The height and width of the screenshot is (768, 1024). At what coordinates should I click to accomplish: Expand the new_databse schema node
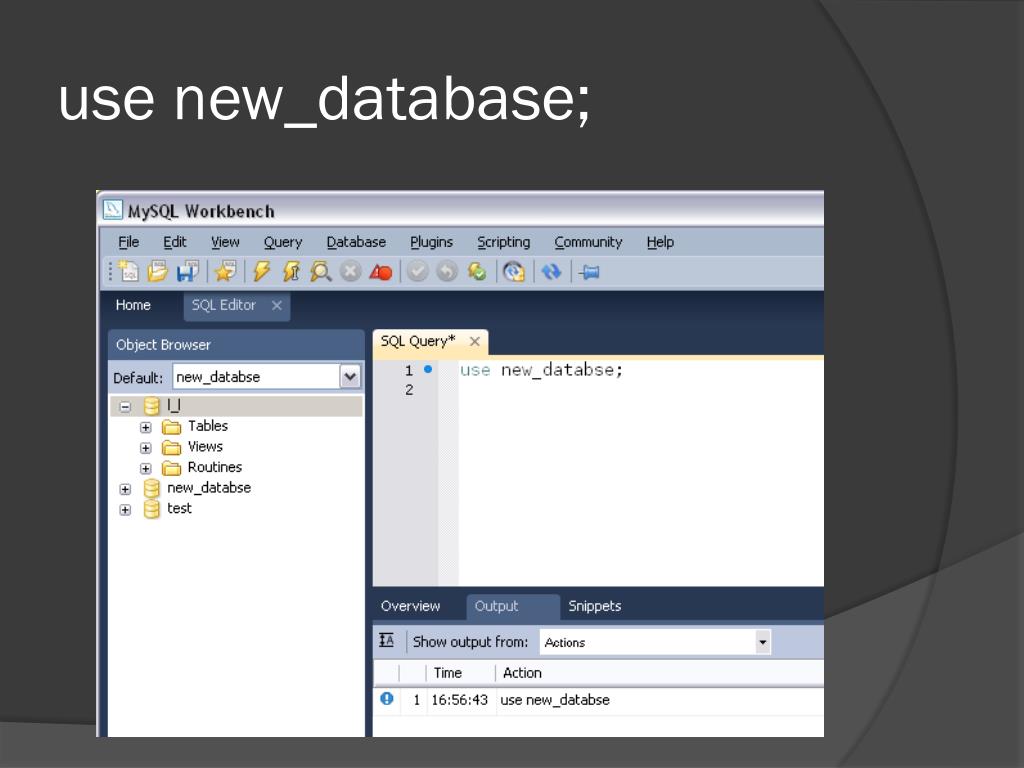[125, 489]
